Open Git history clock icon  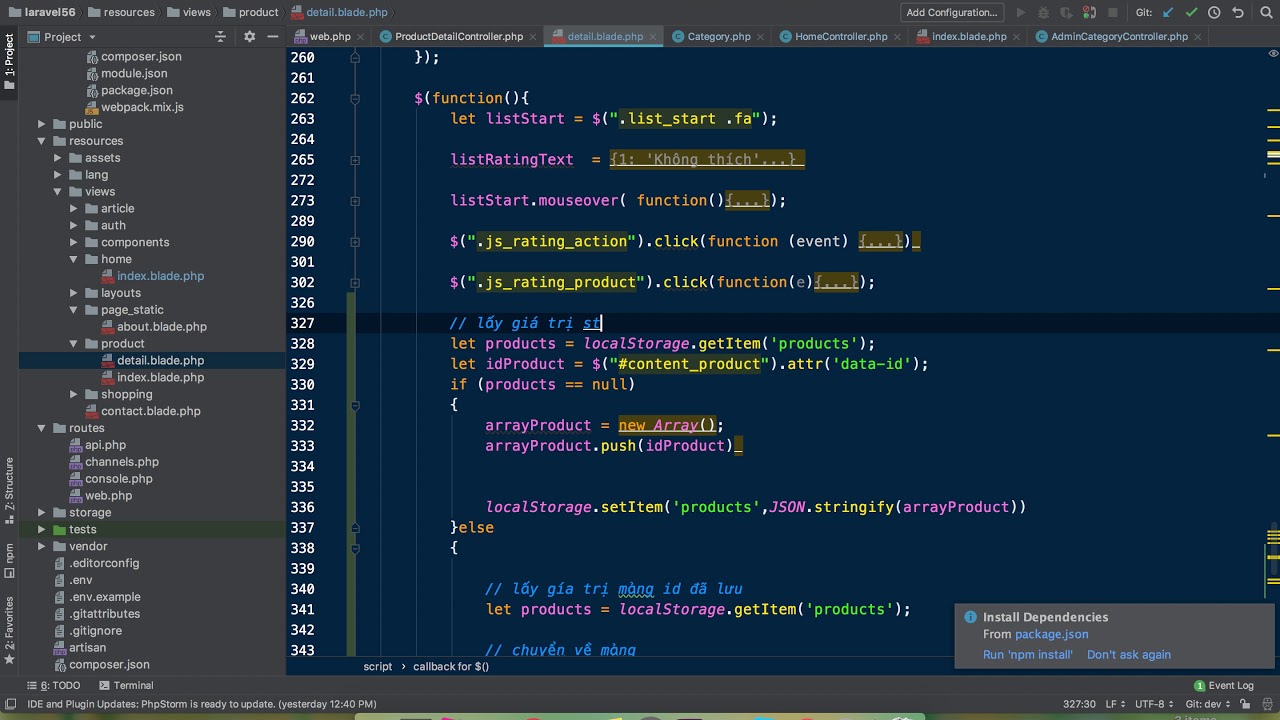(1214, 12)
